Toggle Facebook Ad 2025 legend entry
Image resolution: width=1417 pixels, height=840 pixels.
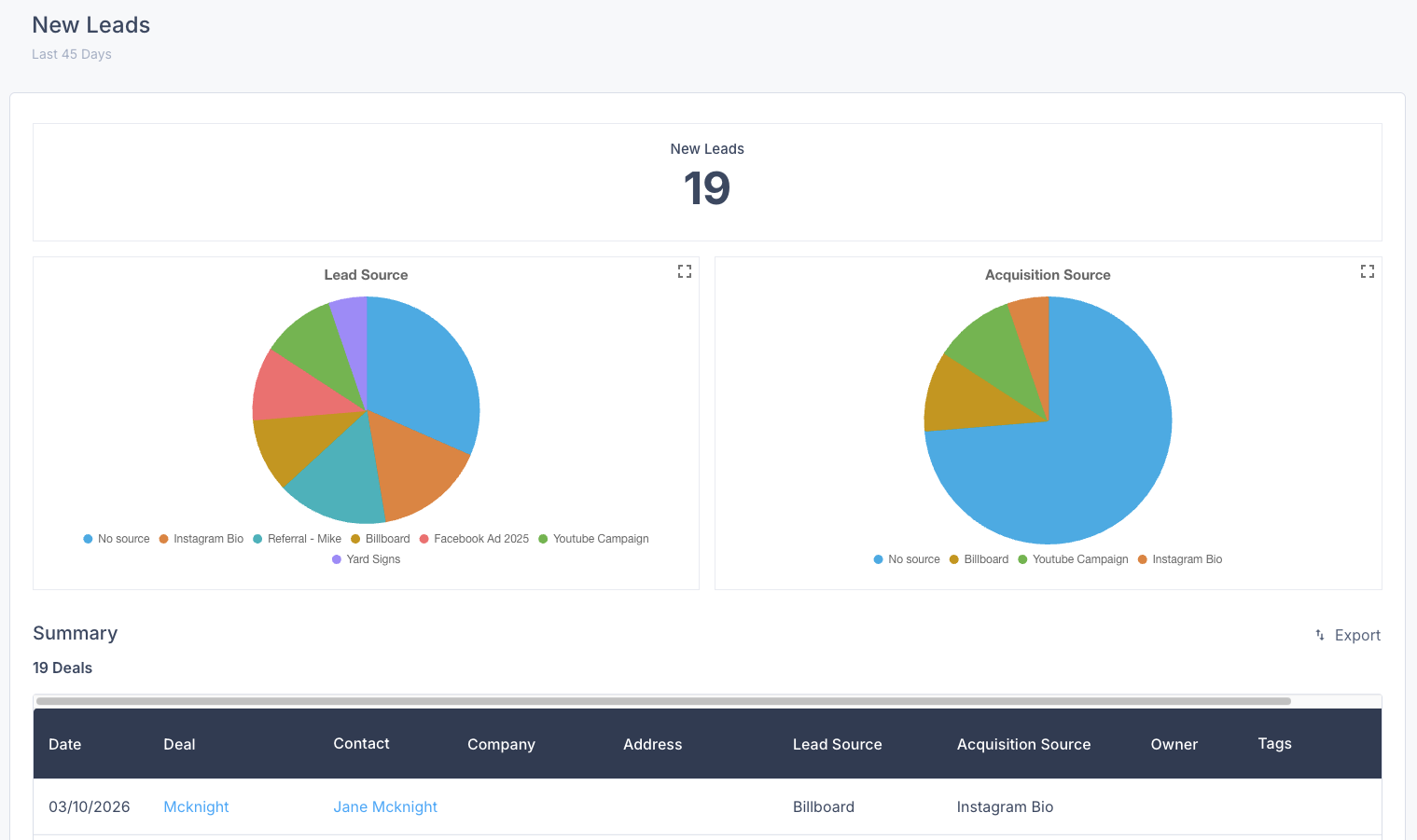coord(474,539)
